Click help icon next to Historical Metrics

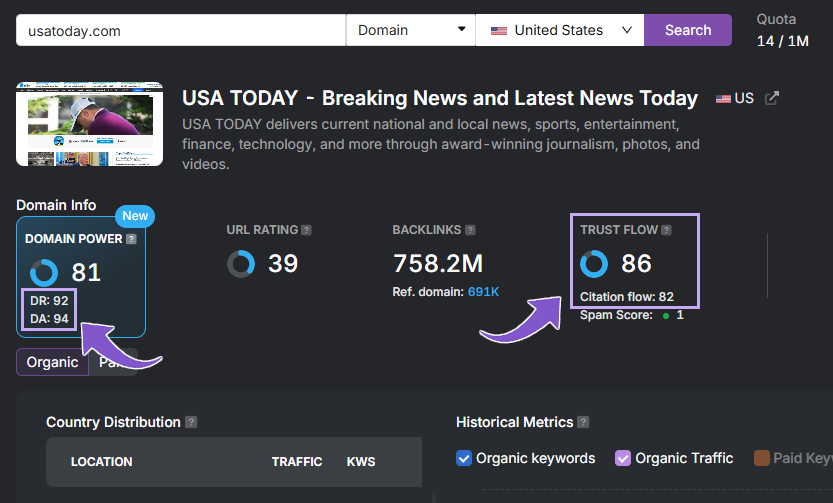tap(583, 422)
